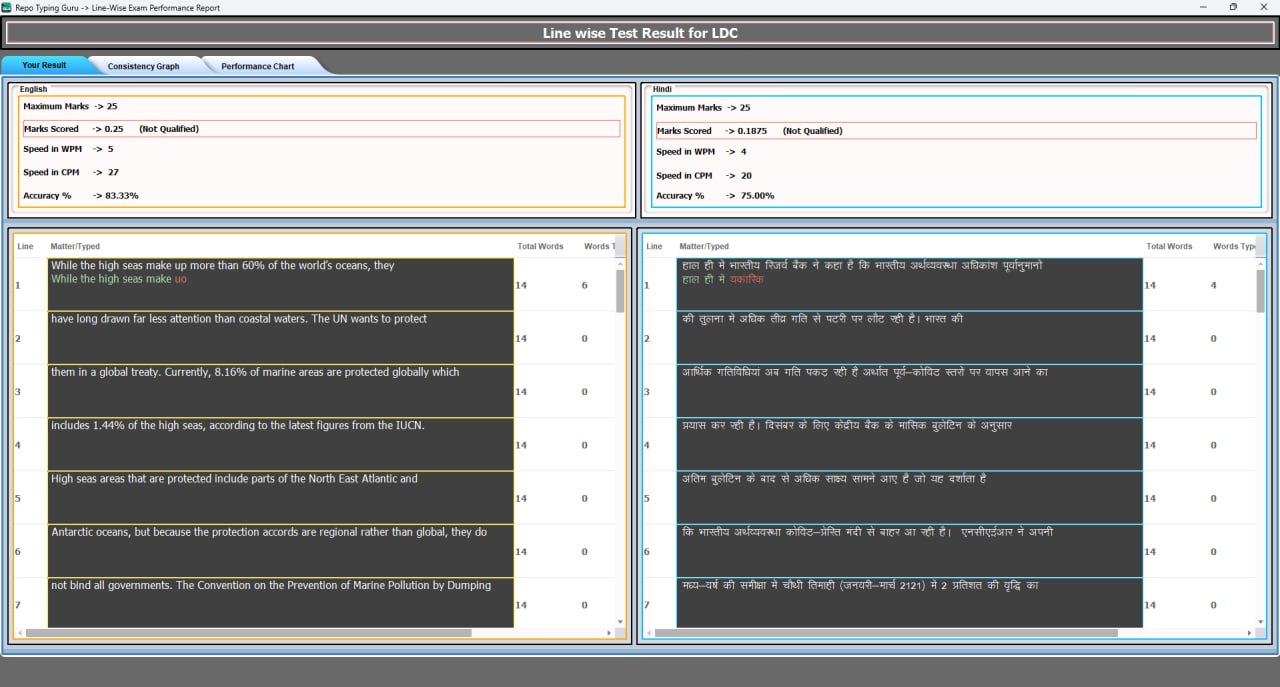Click English line 1 Words Typed value 6
This screenshot has height=687, width=1280.
click(x=585, y=285)
